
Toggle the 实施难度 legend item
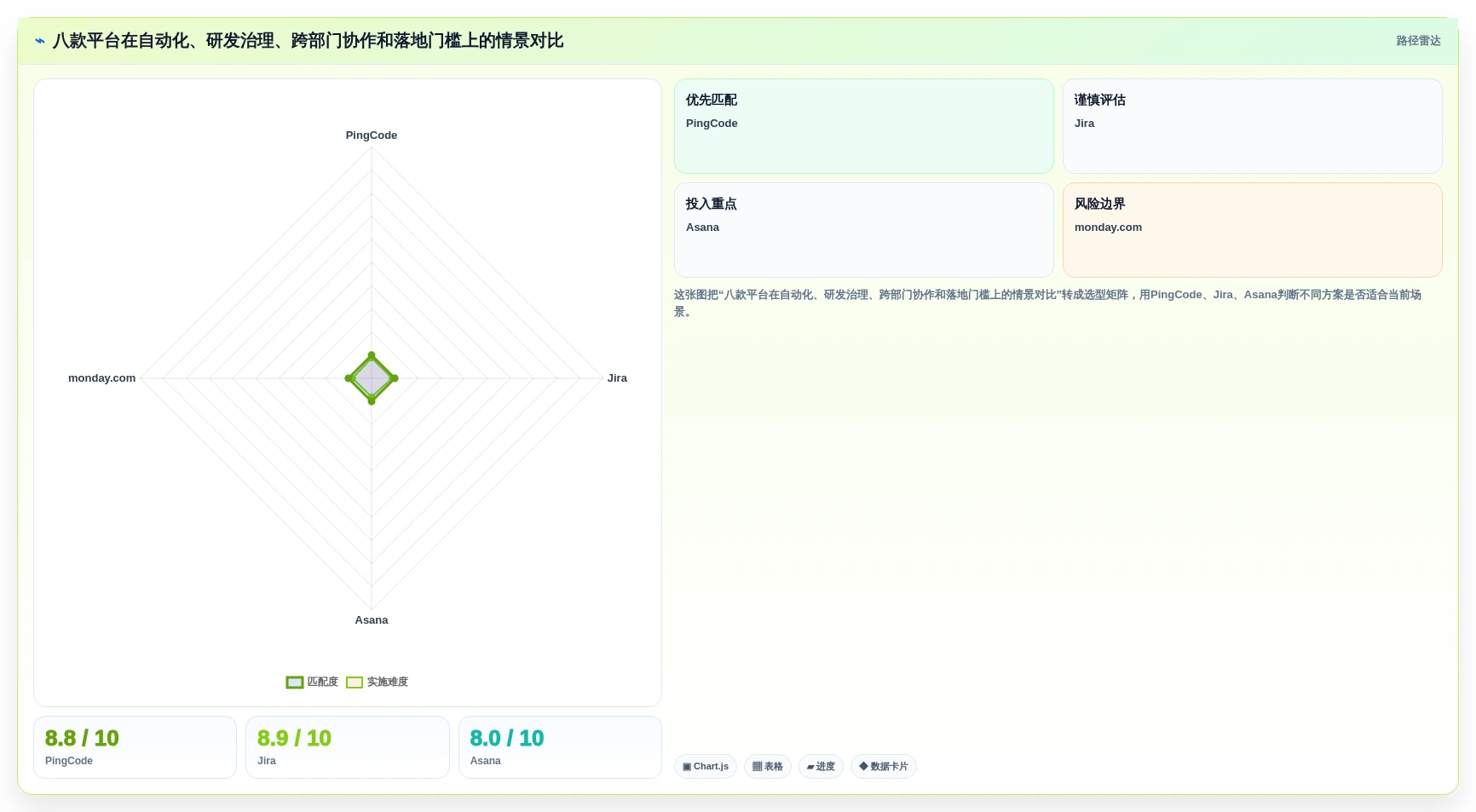coord(378,682)
